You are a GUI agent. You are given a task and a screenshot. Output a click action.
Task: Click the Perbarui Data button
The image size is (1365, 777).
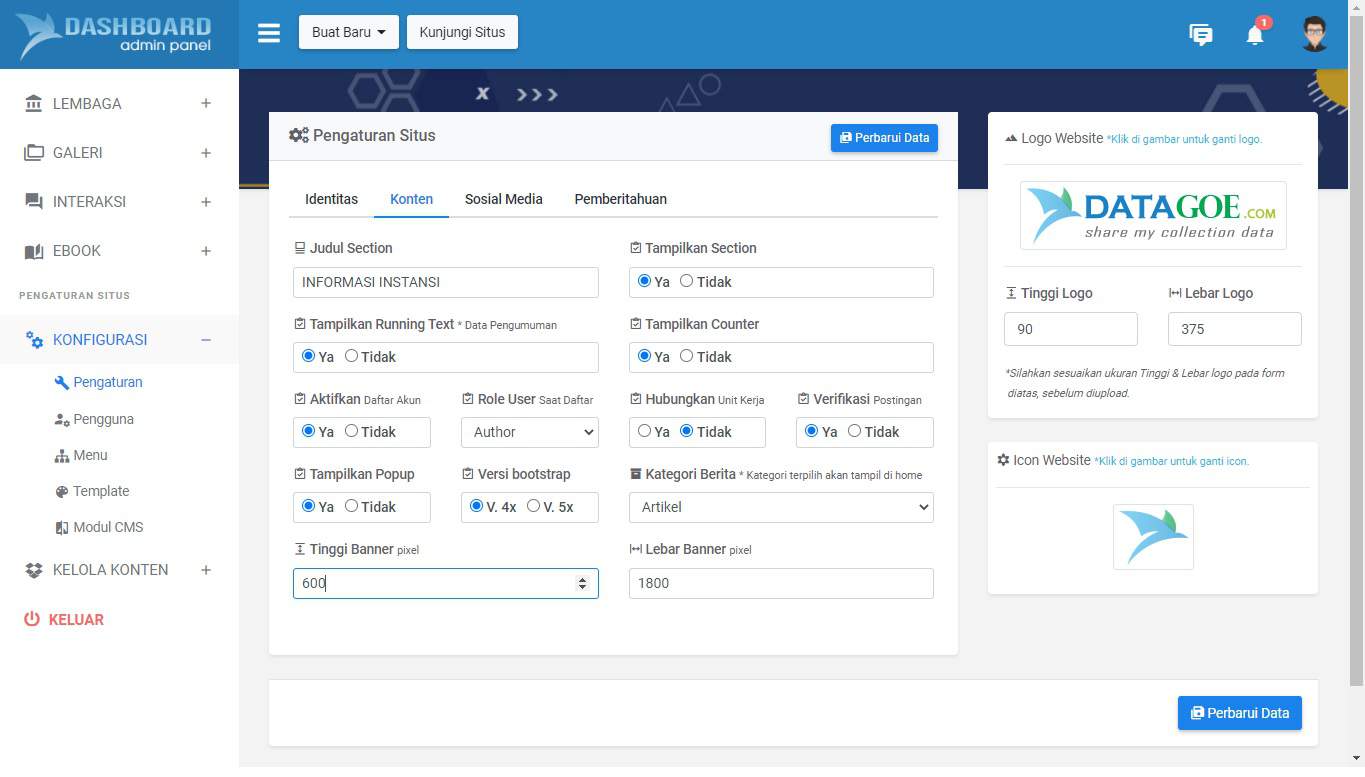pyautogui.click(x=883, y=137)
